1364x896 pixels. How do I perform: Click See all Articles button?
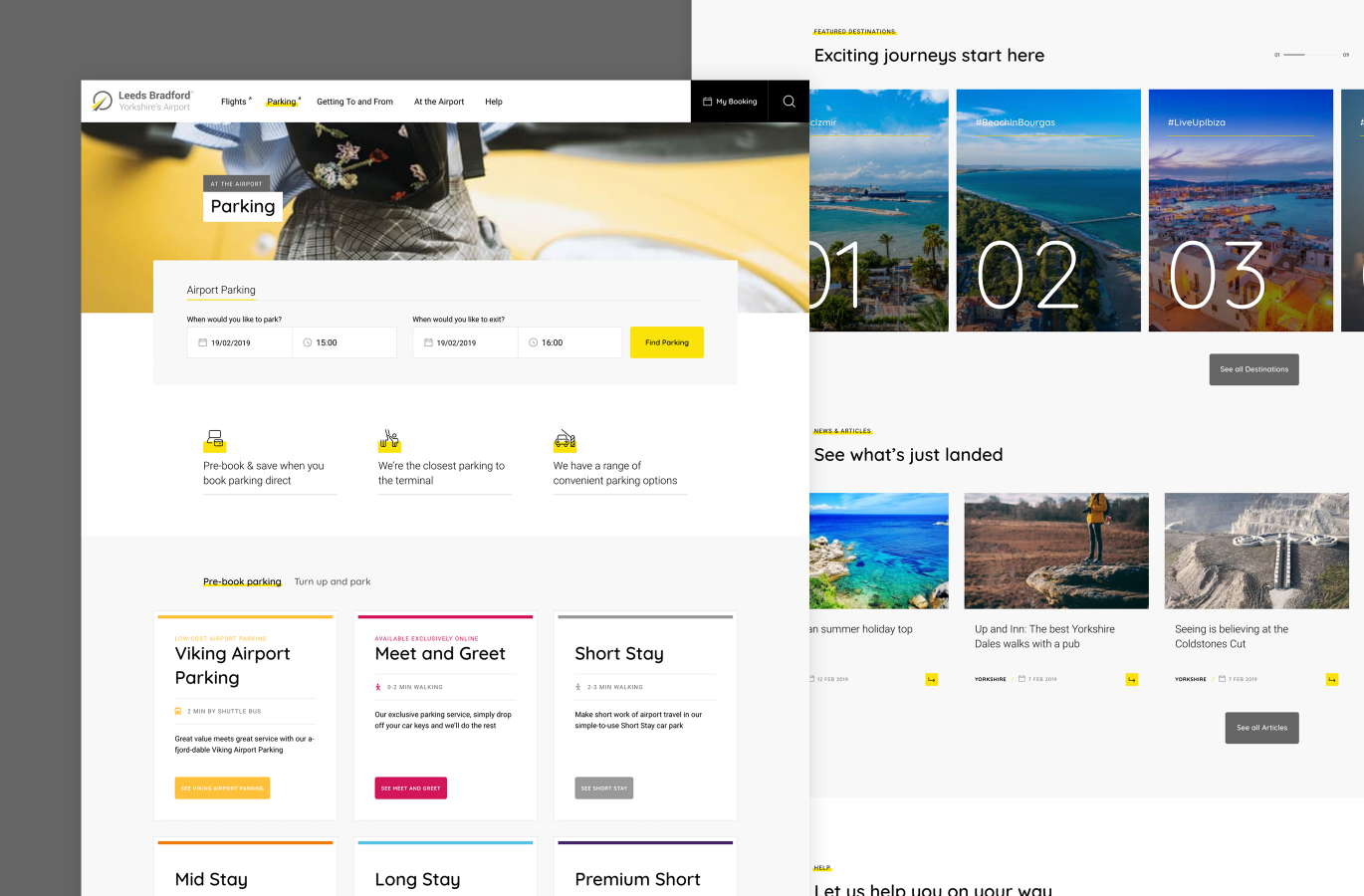click(x=1262, y=728)
